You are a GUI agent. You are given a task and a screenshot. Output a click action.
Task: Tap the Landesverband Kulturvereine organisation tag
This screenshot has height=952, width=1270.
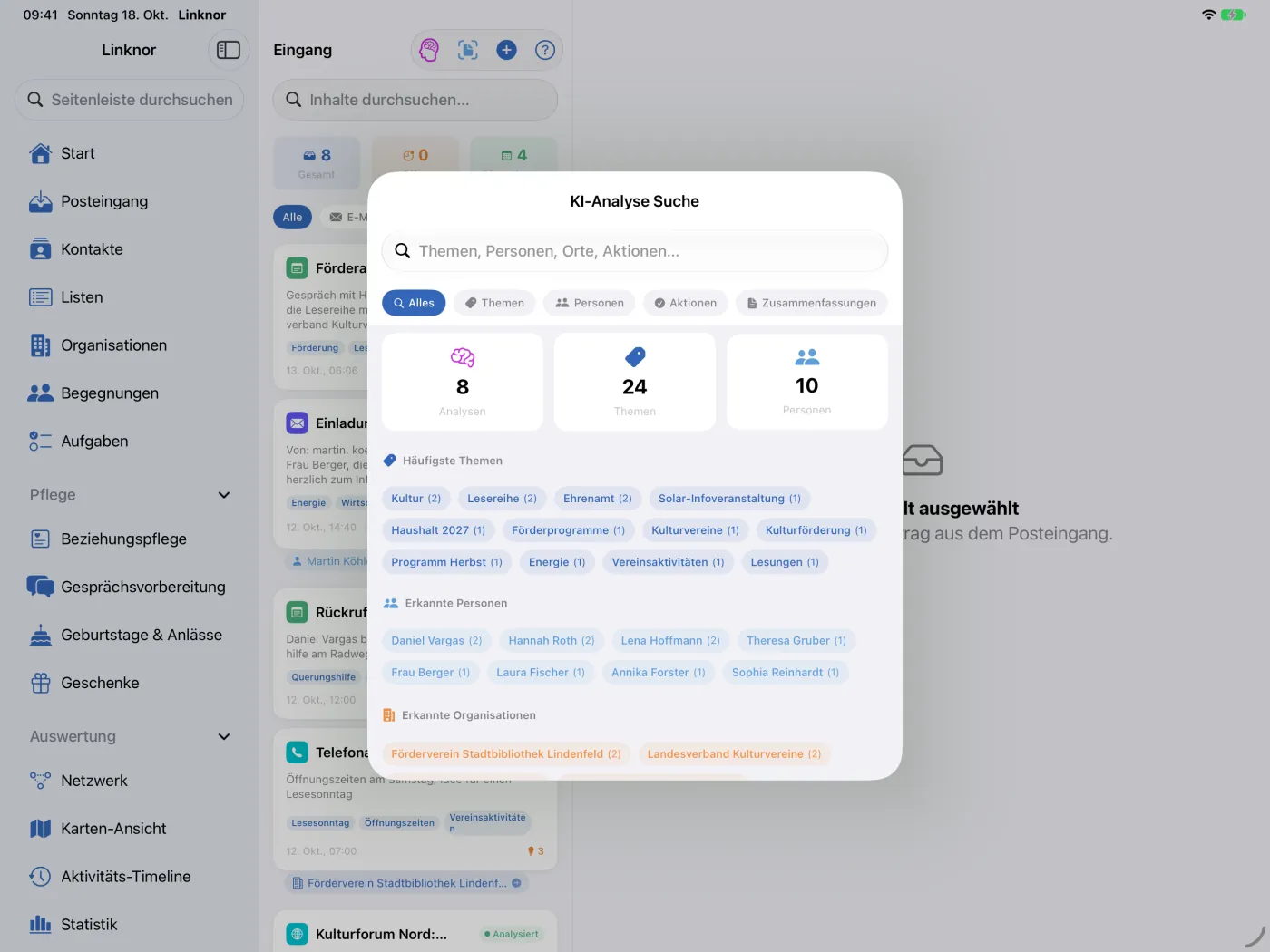click(734, 754)
